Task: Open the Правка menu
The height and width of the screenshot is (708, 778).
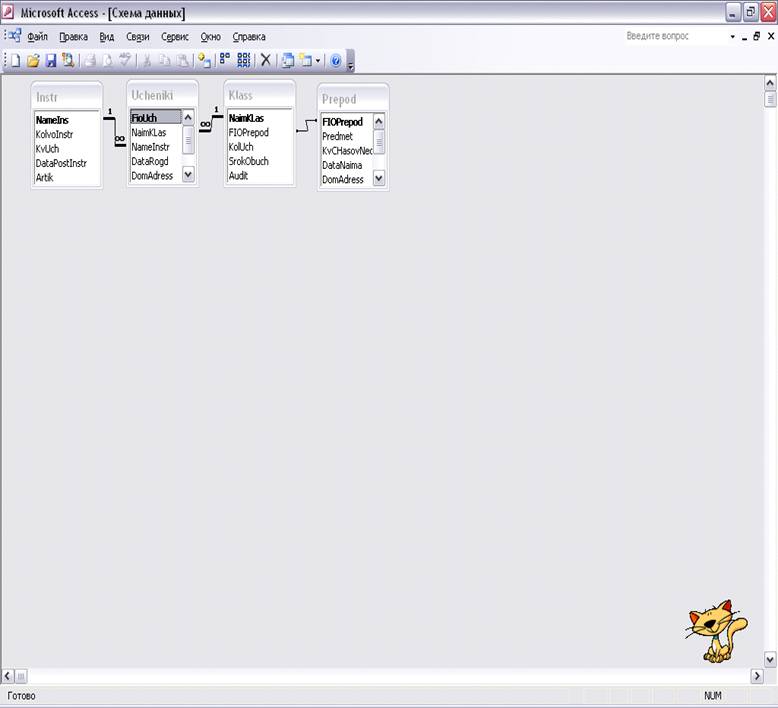Action: tap(73, 37)
